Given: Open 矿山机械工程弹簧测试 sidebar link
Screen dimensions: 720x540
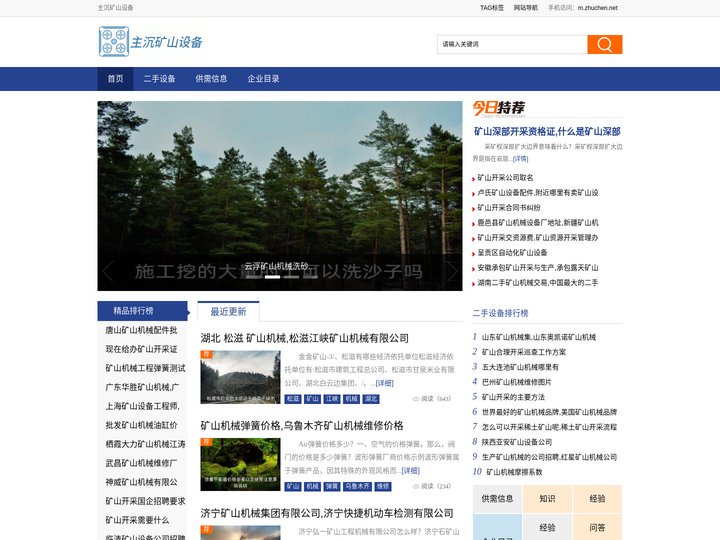Looking at the screenshot, I should click(x=146, y=368).
